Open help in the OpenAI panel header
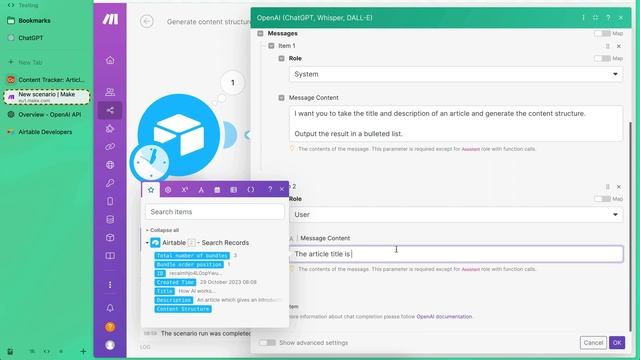Viewport: 640px width, 360px height. point(608,18)
